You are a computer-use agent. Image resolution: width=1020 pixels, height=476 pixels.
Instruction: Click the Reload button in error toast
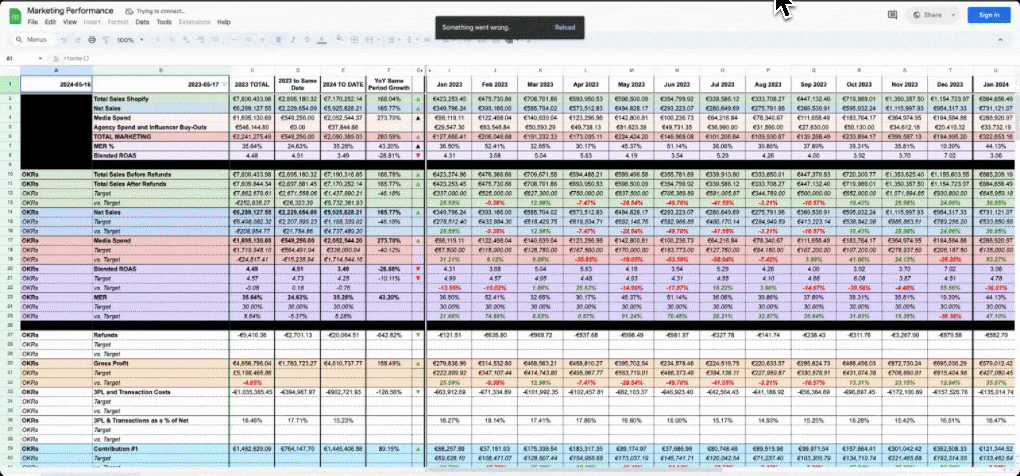click(565, 28)
